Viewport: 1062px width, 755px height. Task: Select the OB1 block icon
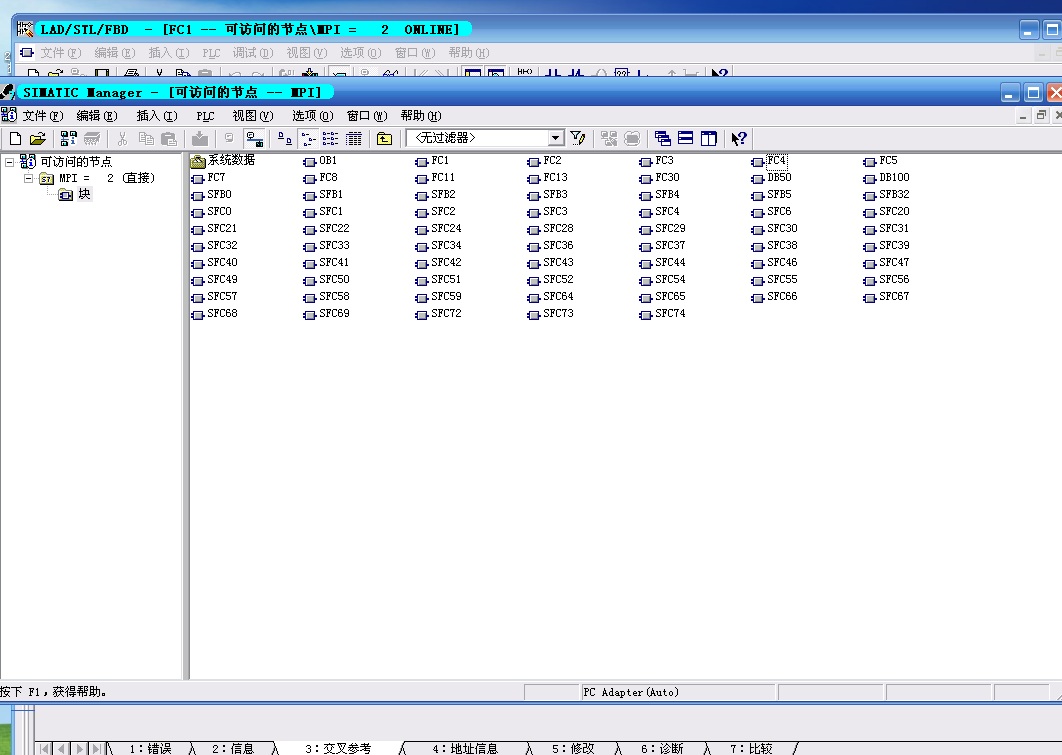pyautogui.click(x=310, y=161)
